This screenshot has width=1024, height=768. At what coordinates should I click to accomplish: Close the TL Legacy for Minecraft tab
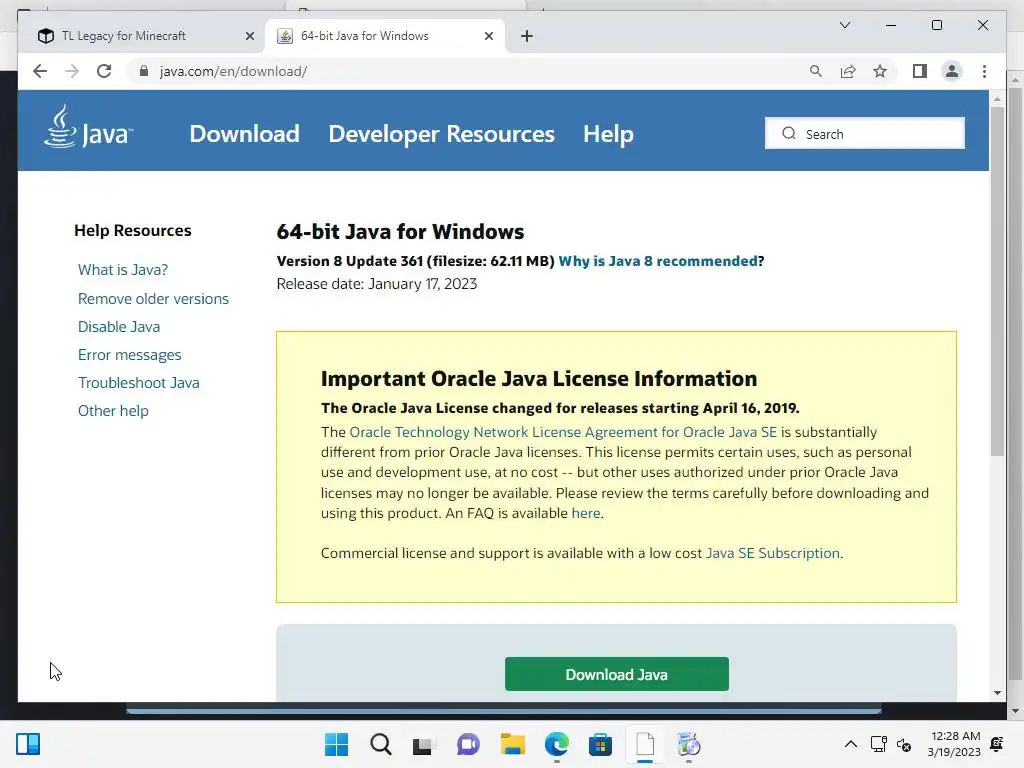pos(249,36)
